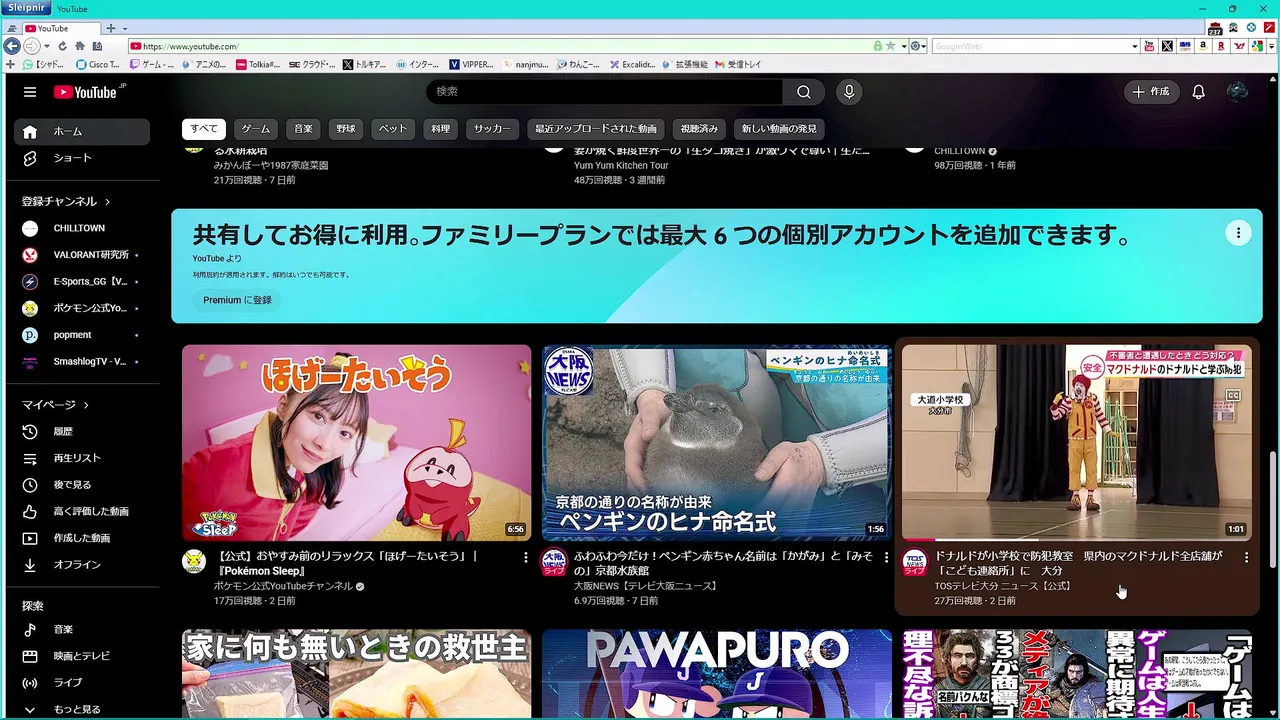The height and width of the screenshot is (720, 1280).
Task: Select 視聴済み filter chip
Action: [x=699, y=129]
